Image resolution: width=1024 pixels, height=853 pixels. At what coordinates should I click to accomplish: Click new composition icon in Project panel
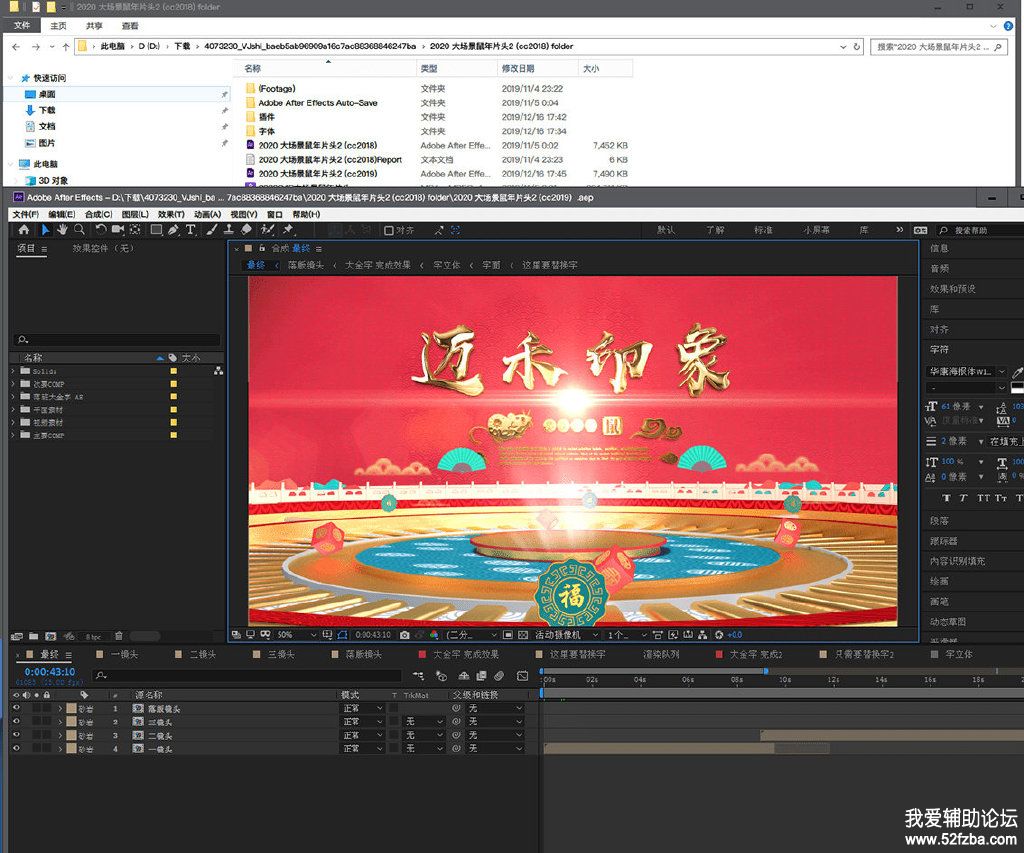click(x=50, y=636)
